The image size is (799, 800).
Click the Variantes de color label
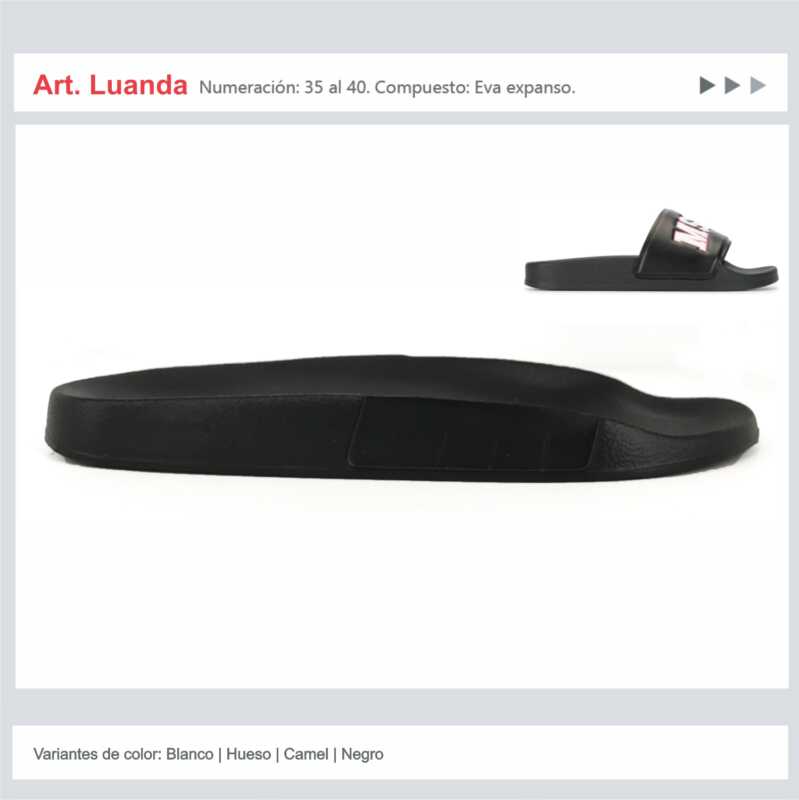[98, 754]
